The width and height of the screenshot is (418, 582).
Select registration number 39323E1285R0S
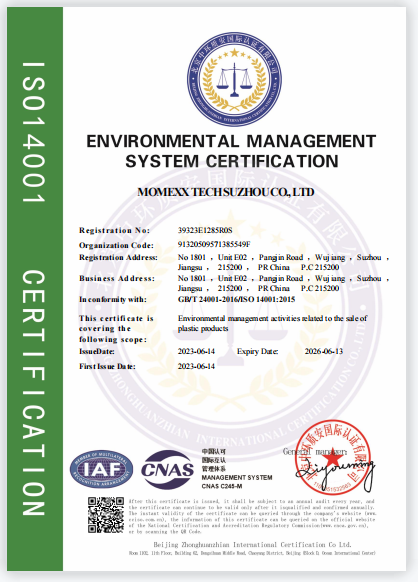pos(205,230)
